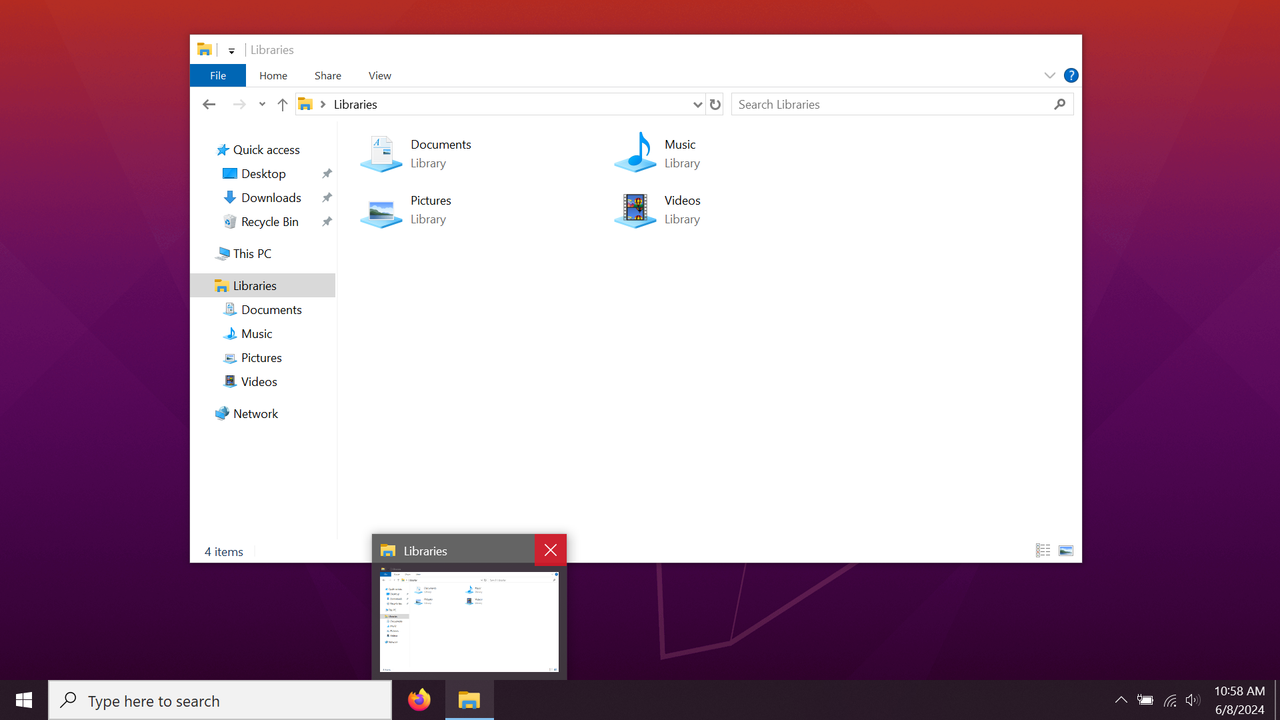Go up one folder level arrow
This screenshot has width=1280, height=720.
tap(283, 104)
